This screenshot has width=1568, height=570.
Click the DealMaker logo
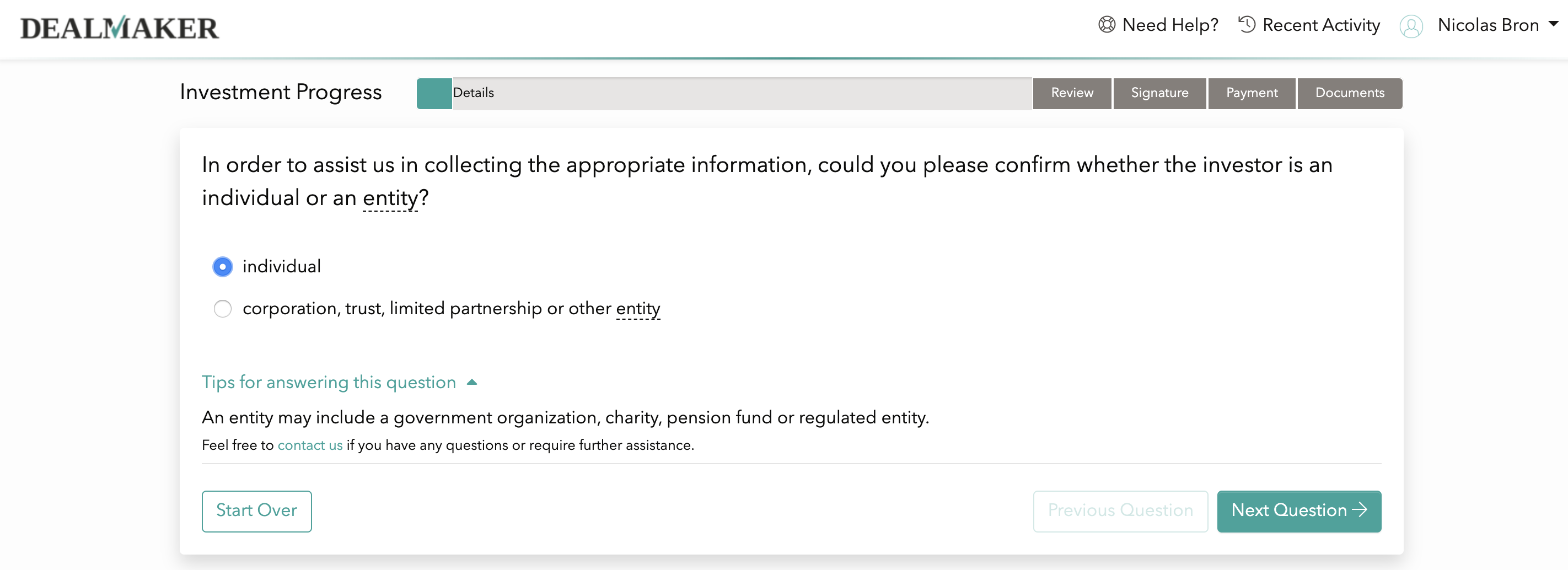click(x=119, y=28)
